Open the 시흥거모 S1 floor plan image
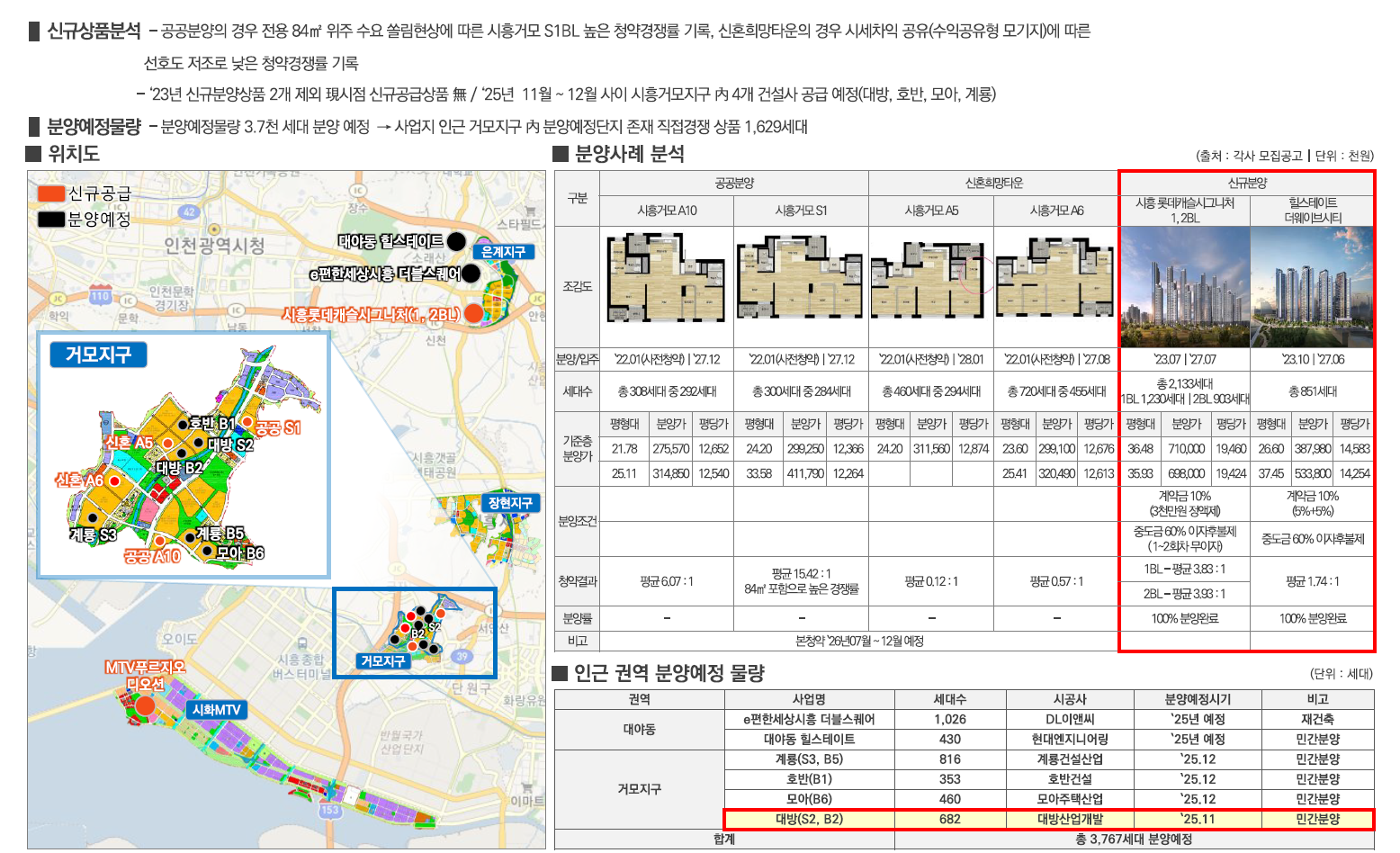1400x853 pixels. point(800,278)
